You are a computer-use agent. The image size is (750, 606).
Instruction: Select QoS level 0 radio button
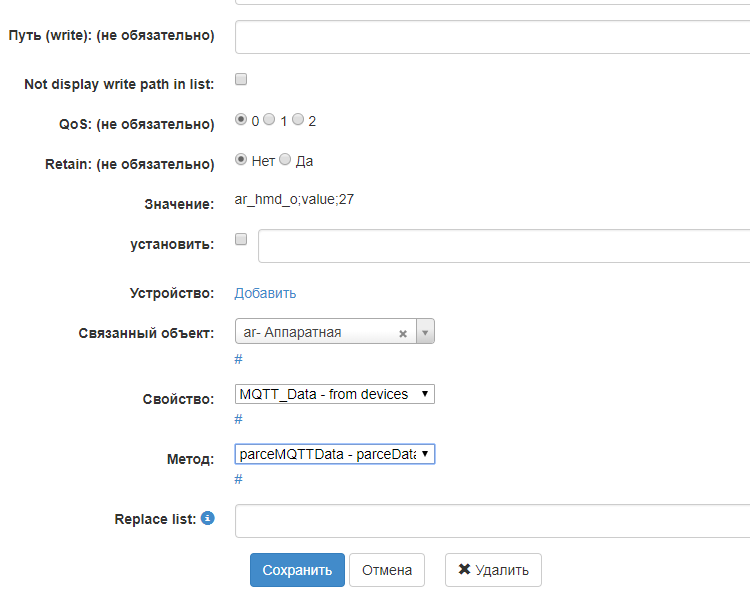point(241,119)
